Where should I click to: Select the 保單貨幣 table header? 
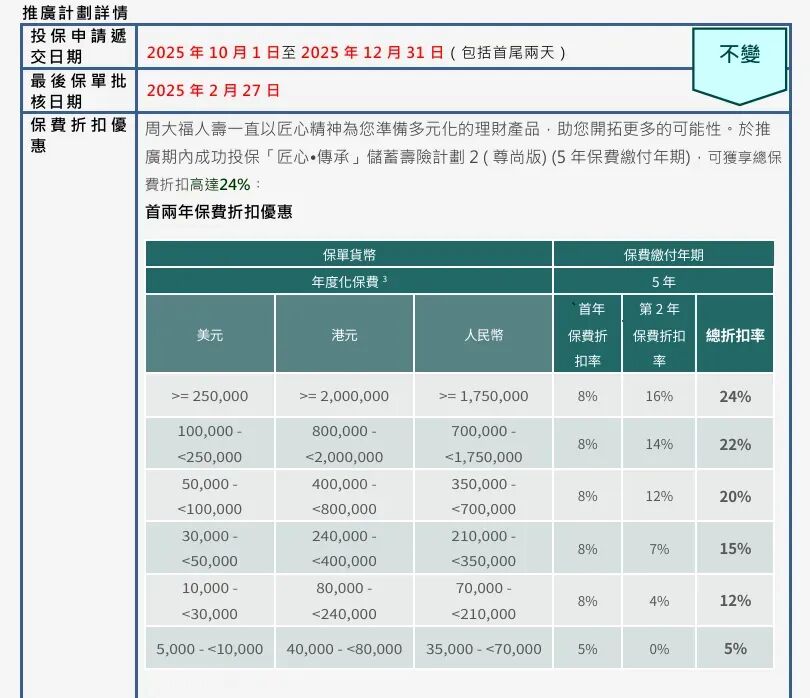click(x=349, y=255)
